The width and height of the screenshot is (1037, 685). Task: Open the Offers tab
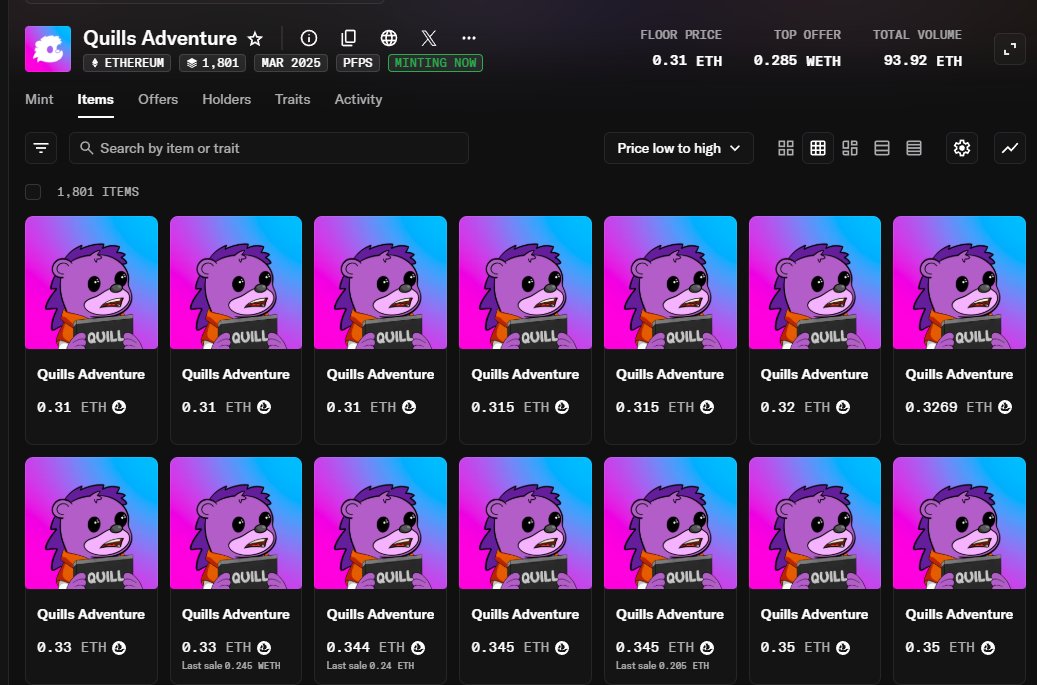click(158, 99)
